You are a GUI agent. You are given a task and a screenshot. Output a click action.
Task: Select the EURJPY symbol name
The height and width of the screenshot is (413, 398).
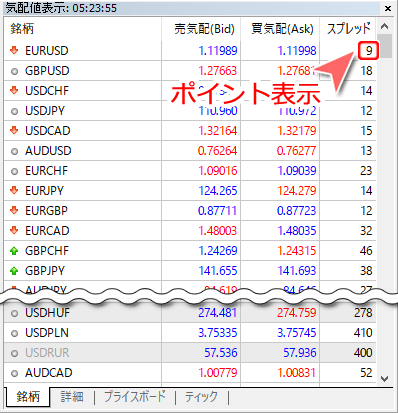click(44, 191)
